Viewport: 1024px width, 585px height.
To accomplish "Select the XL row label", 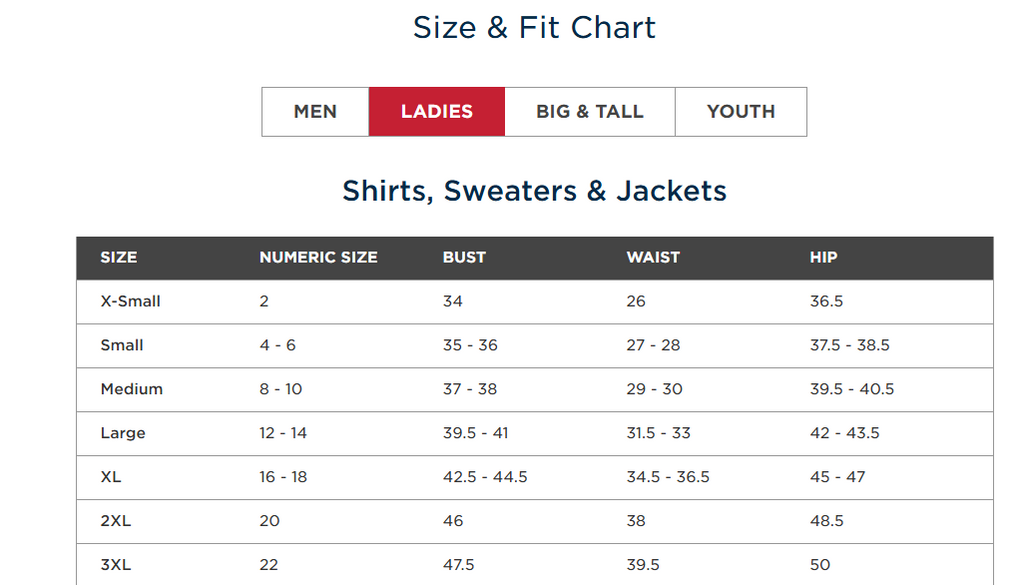I will (x=111, y=477).
